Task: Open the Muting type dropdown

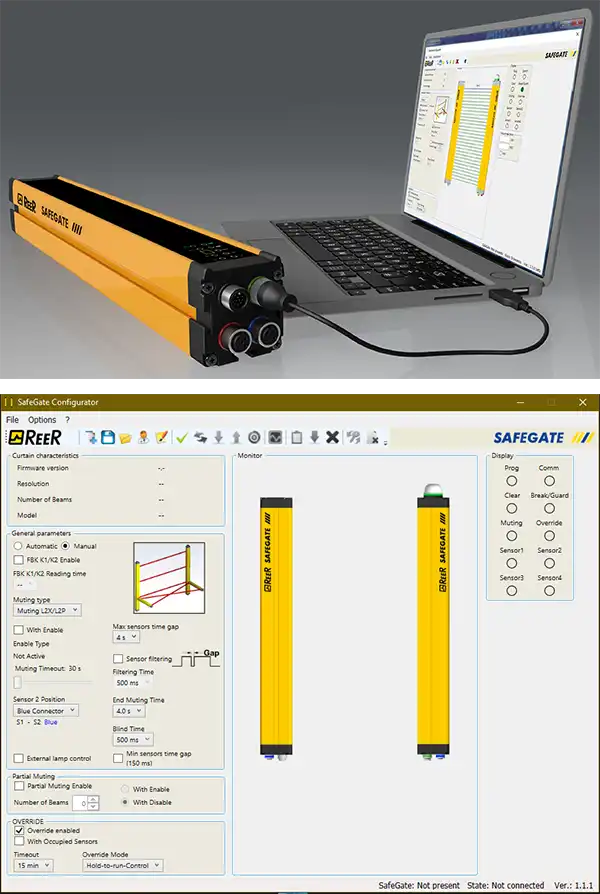Action: pyautogui.click(x=47, y=611)
